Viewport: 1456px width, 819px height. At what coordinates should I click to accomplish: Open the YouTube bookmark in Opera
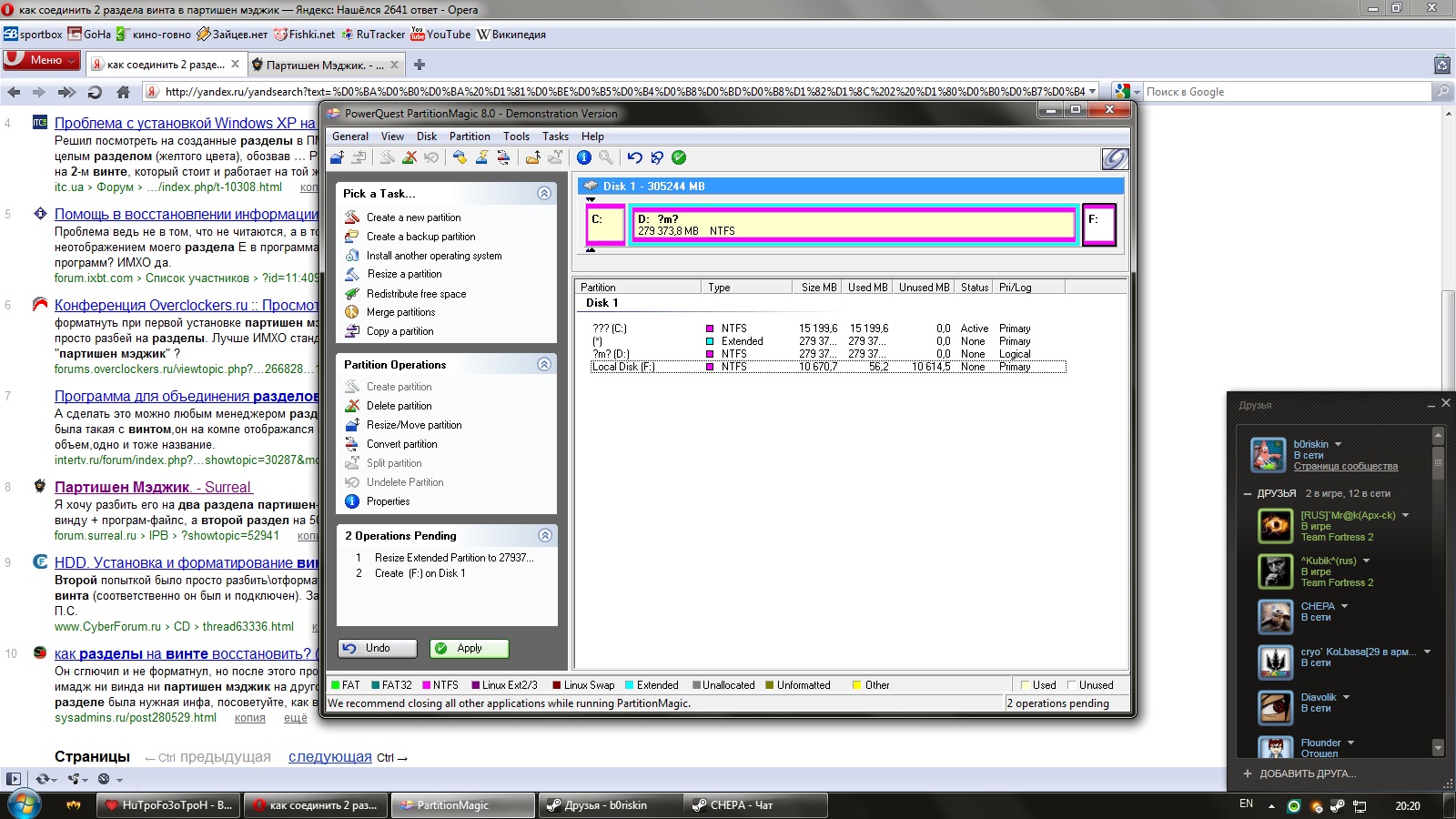pyautogui.click(x=440, y=35)
